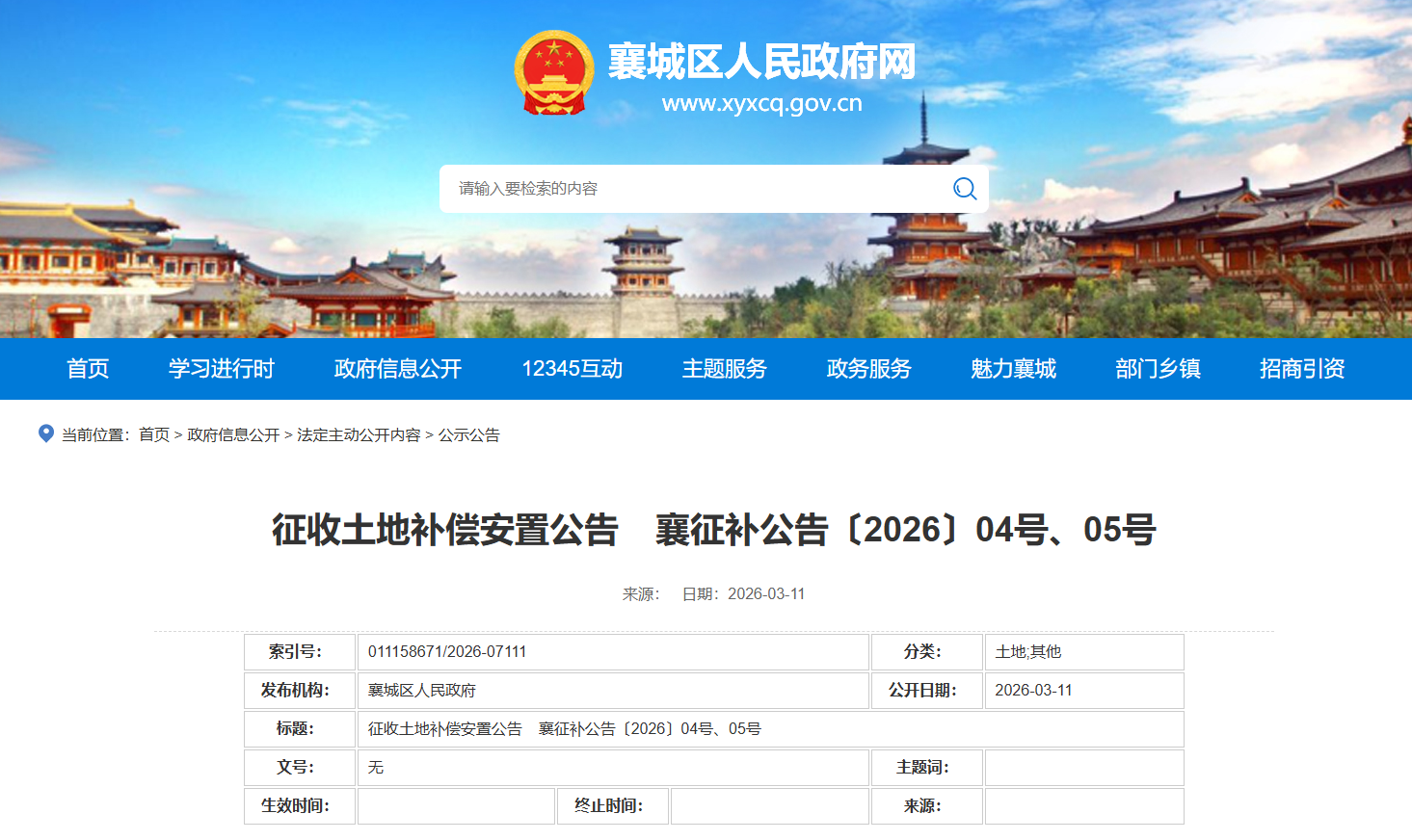The height and width of the screenshot is (840, 1412).
Task: Click the national emblem logo
Action: tap(553, 73)
